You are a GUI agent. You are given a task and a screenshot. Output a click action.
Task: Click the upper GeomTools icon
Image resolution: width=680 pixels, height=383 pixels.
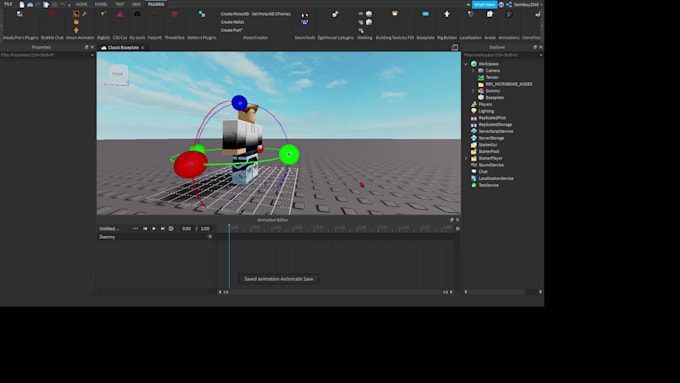coord(305,14)
